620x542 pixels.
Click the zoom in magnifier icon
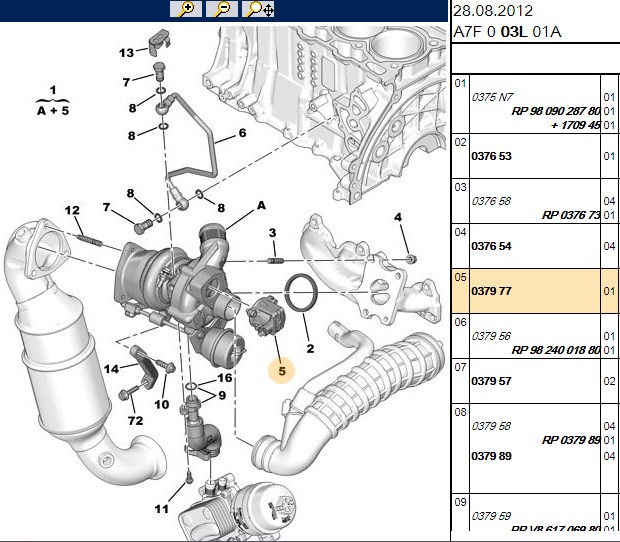(186, 9)
